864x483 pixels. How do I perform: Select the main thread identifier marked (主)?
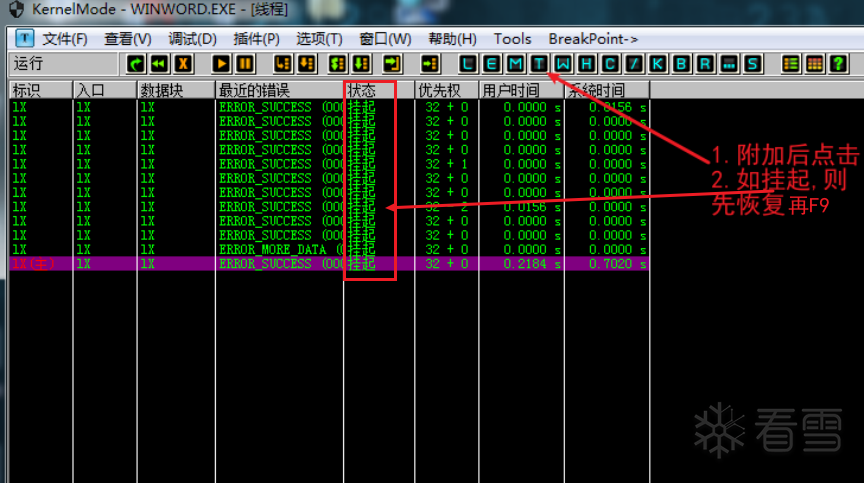click(33, 264)
